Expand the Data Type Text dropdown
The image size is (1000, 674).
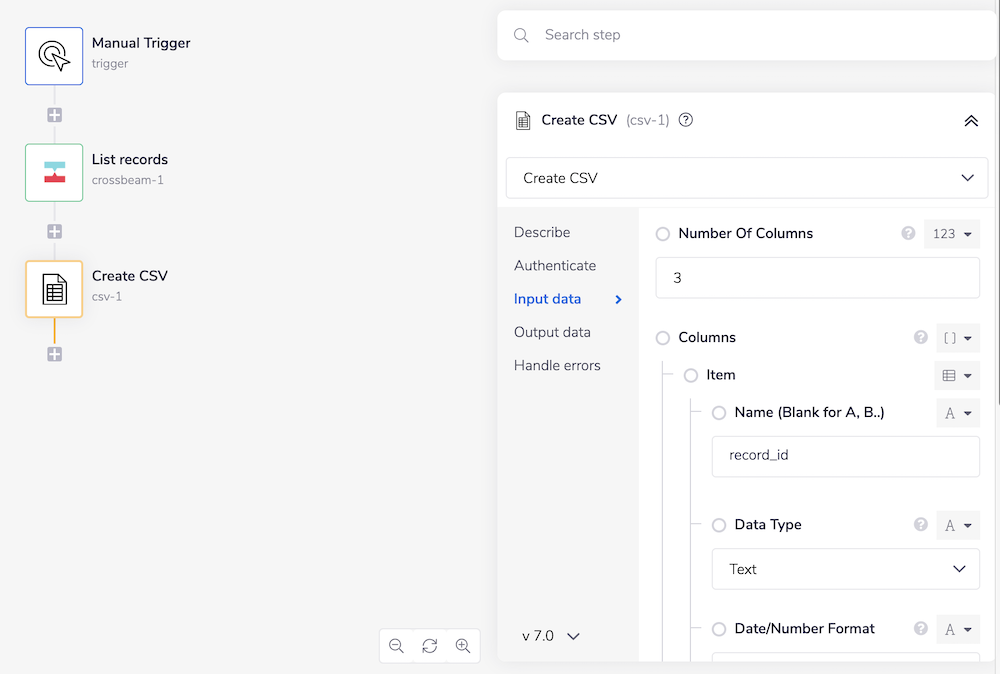click(x=846, y=569)
